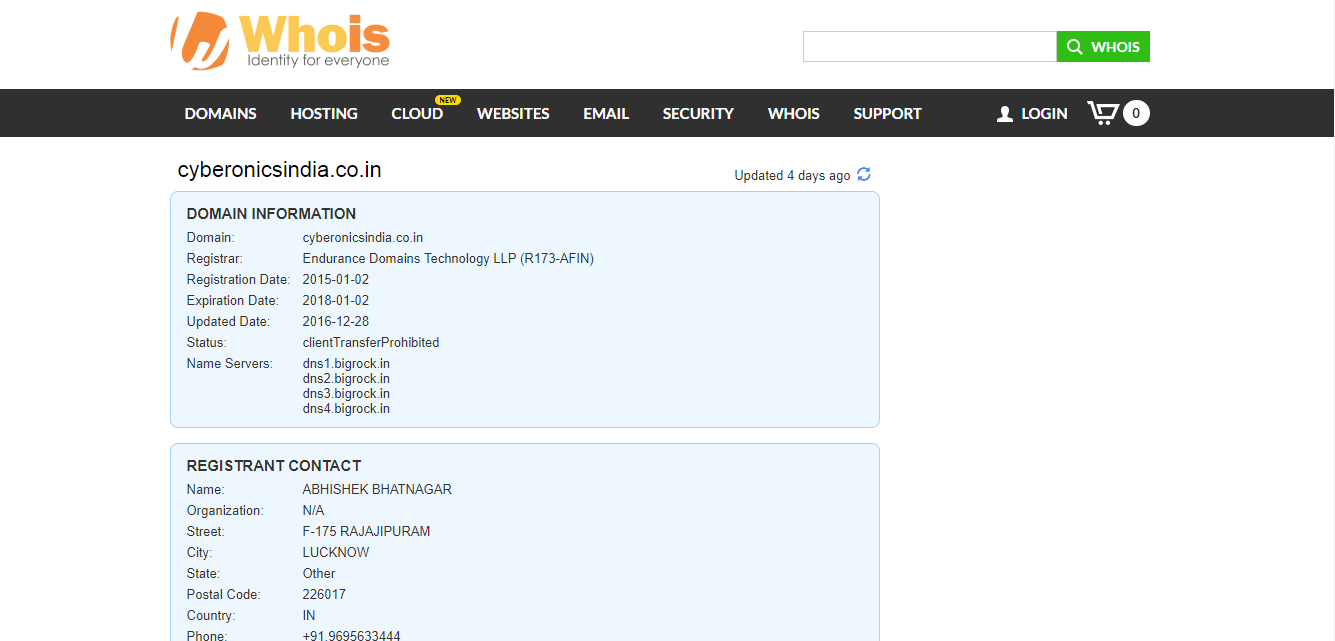The width and height of the screenshot is (1335, 641).
Task: Open the DOMAINS menu
Action: pyautogui.click(x=220, y=114)
